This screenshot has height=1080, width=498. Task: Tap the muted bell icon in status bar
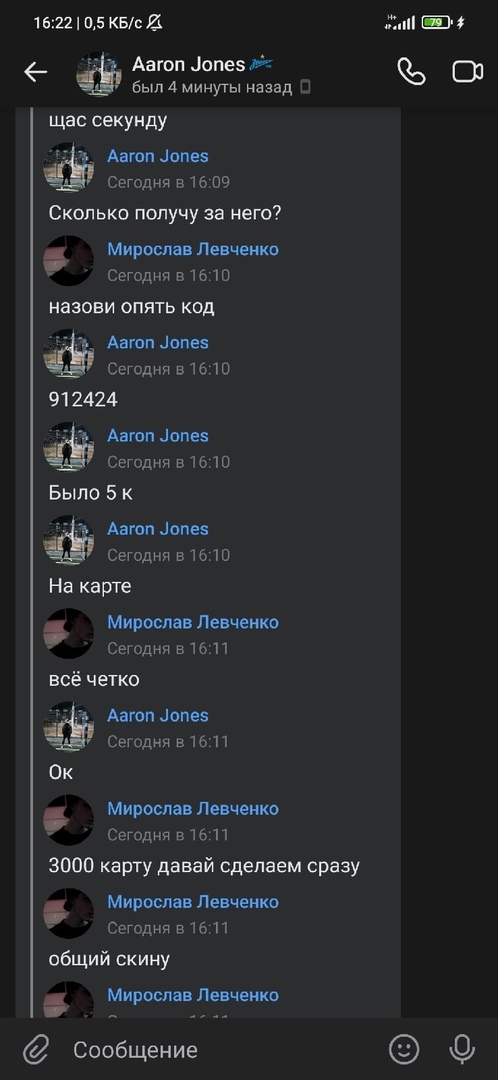coord(154,23)
